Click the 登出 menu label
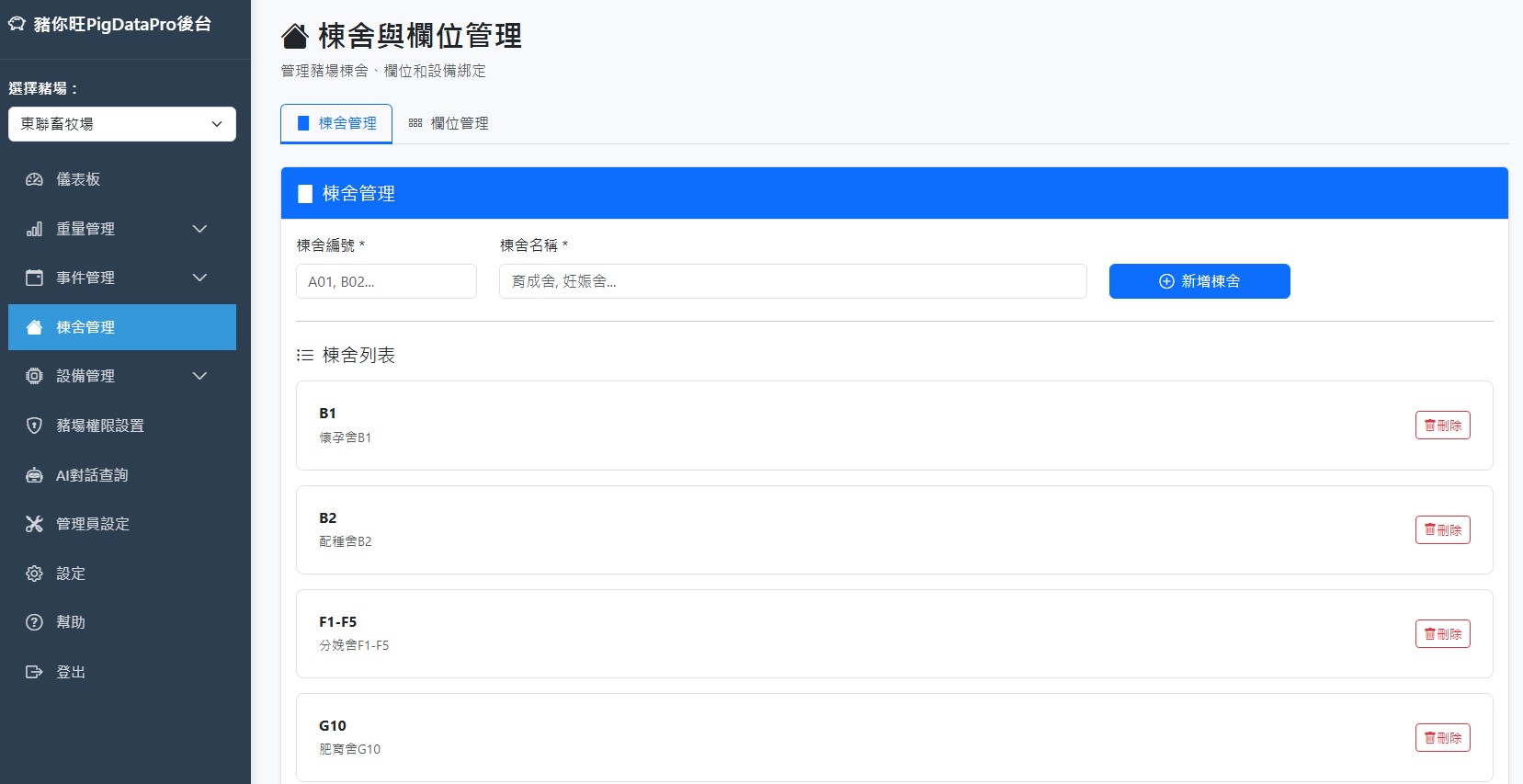Image resolution: width=1523 pixels, height=784 pixels. point(71,672)
